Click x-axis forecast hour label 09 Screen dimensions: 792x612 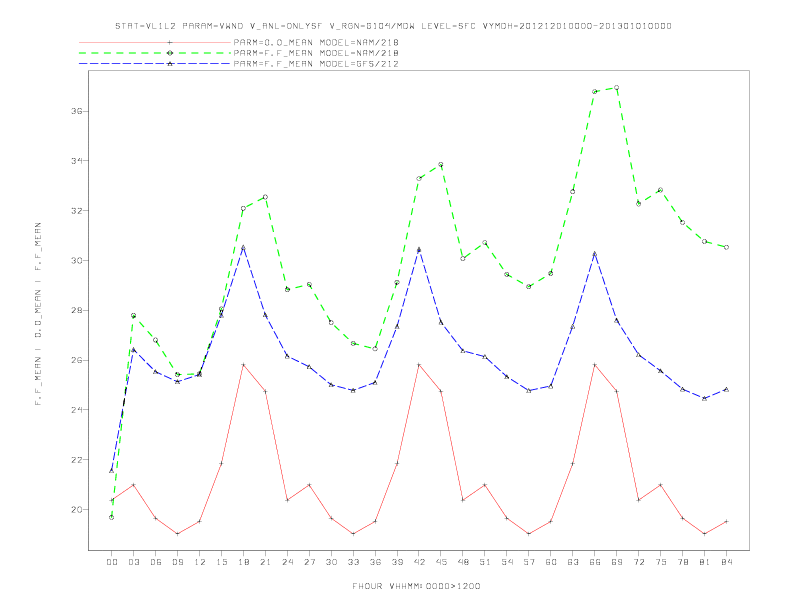point(177,562)
